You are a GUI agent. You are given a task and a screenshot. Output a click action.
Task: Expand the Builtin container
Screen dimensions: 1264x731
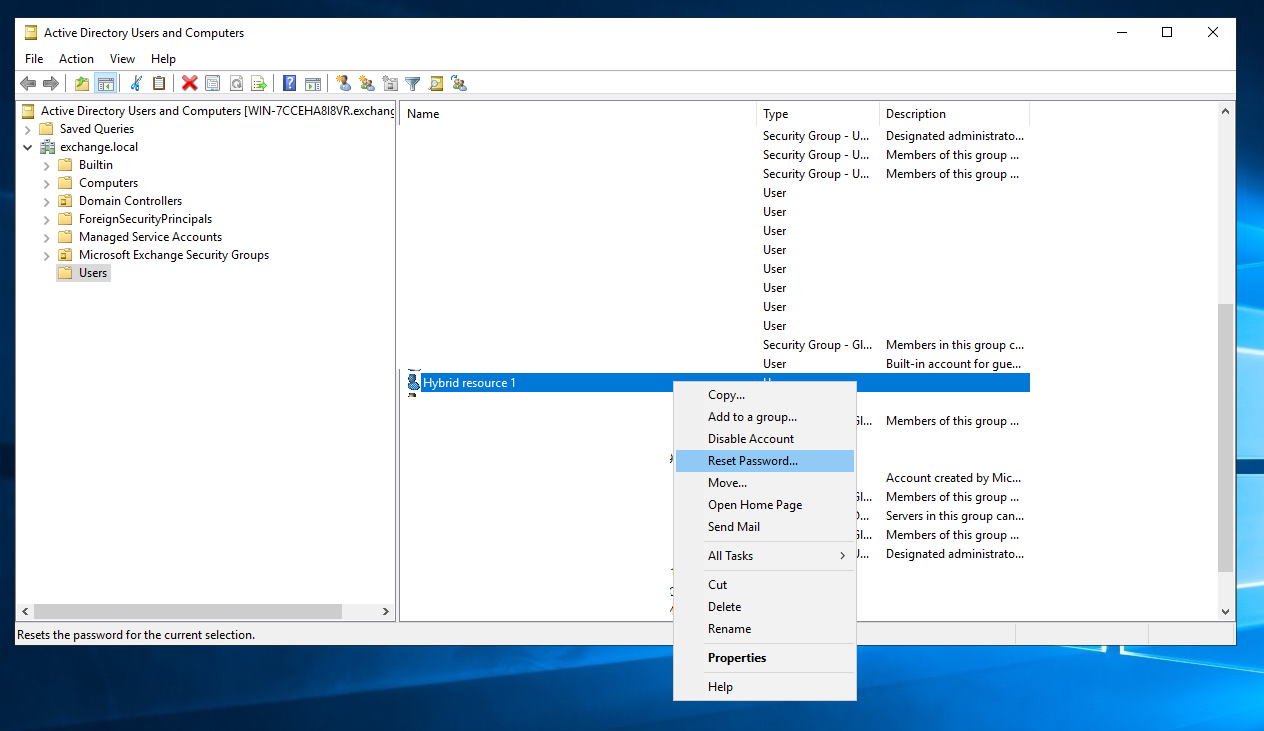pyautogui.click(x=46, y=165)
